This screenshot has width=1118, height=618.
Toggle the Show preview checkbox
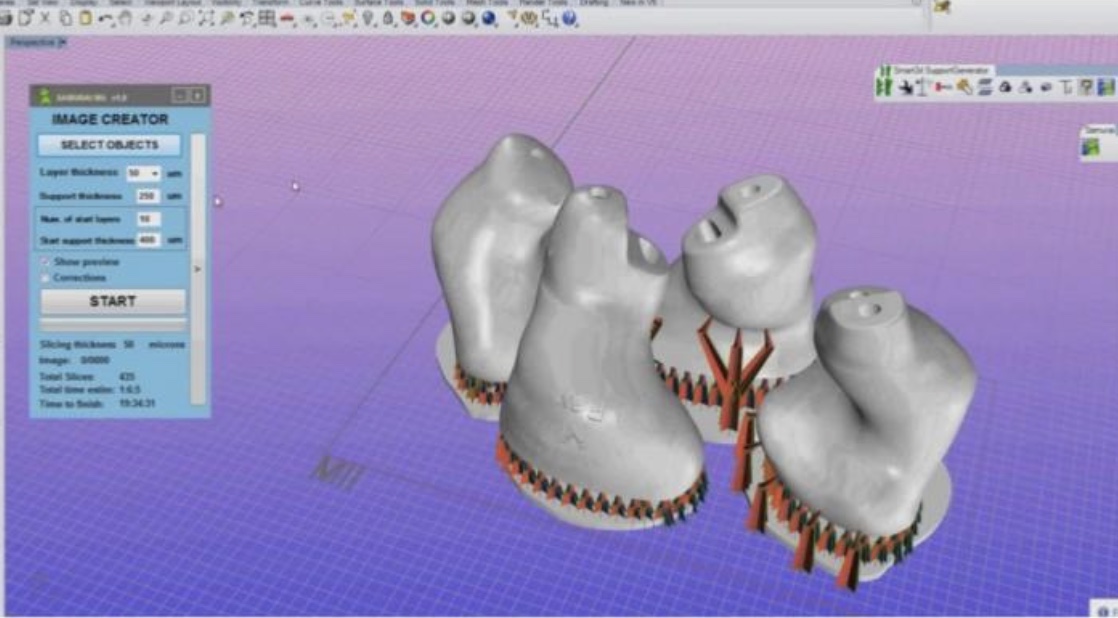(x=46, y=262)
